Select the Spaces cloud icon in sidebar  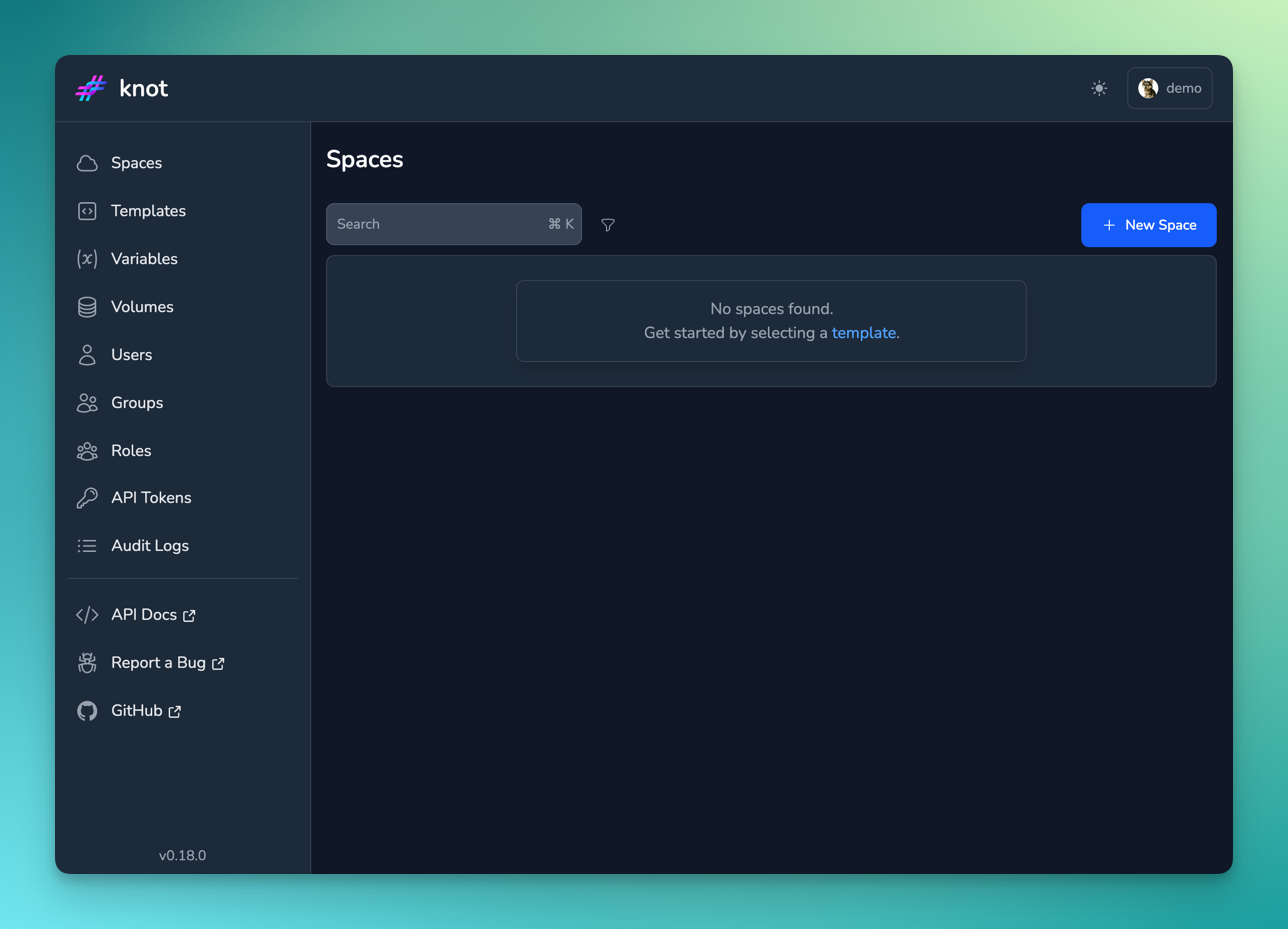pos(88,162)
